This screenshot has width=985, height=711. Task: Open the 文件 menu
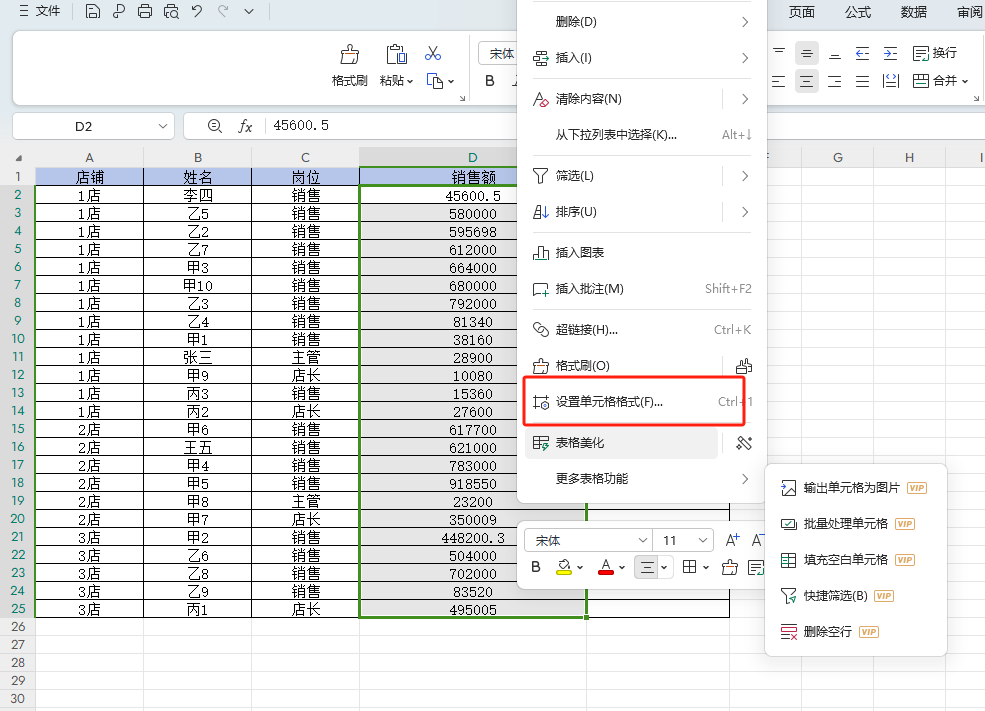(40, 11)
